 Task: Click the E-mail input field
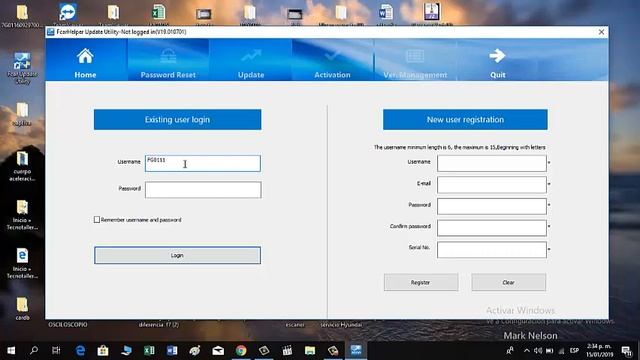point(492,184)
